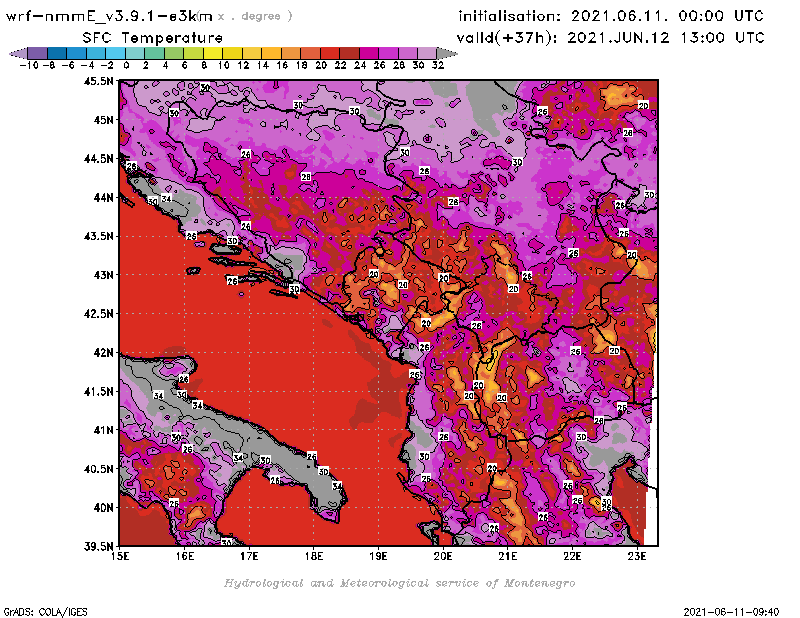The height and width of the screenshot is (618, 800).
Task: Click the '20E' longitude label
Action: [443, 556]
